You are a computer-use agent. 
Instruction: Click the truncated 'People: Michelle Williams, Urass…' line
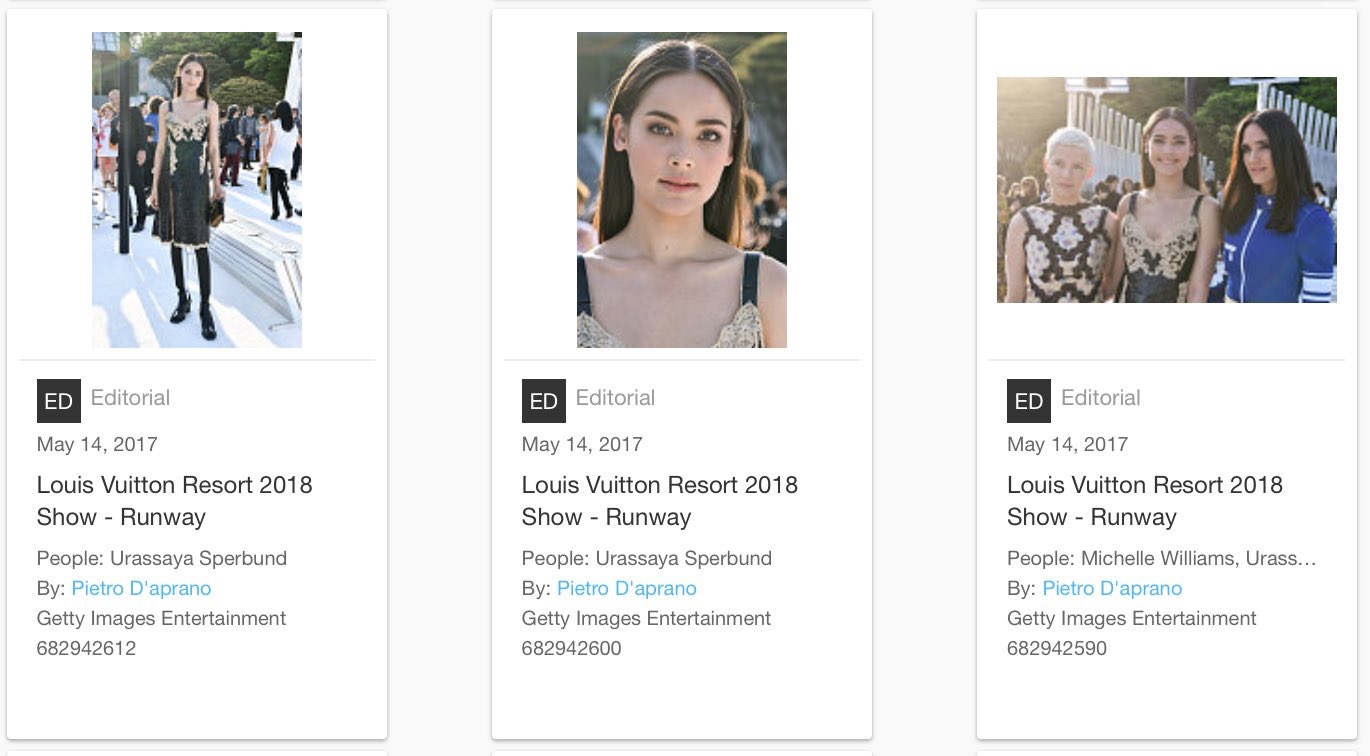point(1162,558)
